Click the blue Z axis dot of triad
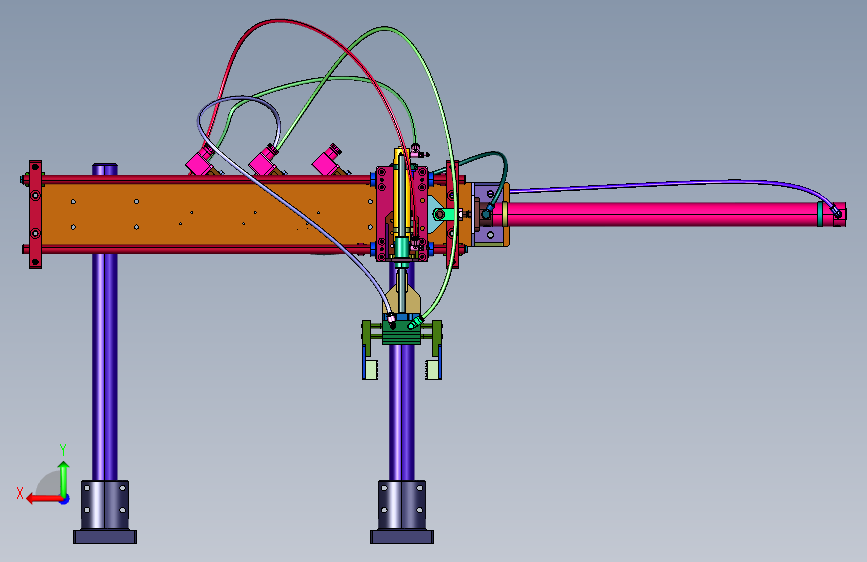 coord(65,499)
